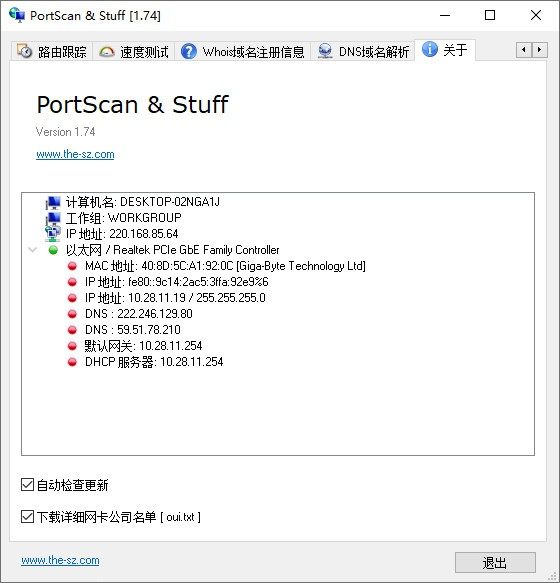Collapse the 以太网 Realtek adapter node

(x=33, y=250)
